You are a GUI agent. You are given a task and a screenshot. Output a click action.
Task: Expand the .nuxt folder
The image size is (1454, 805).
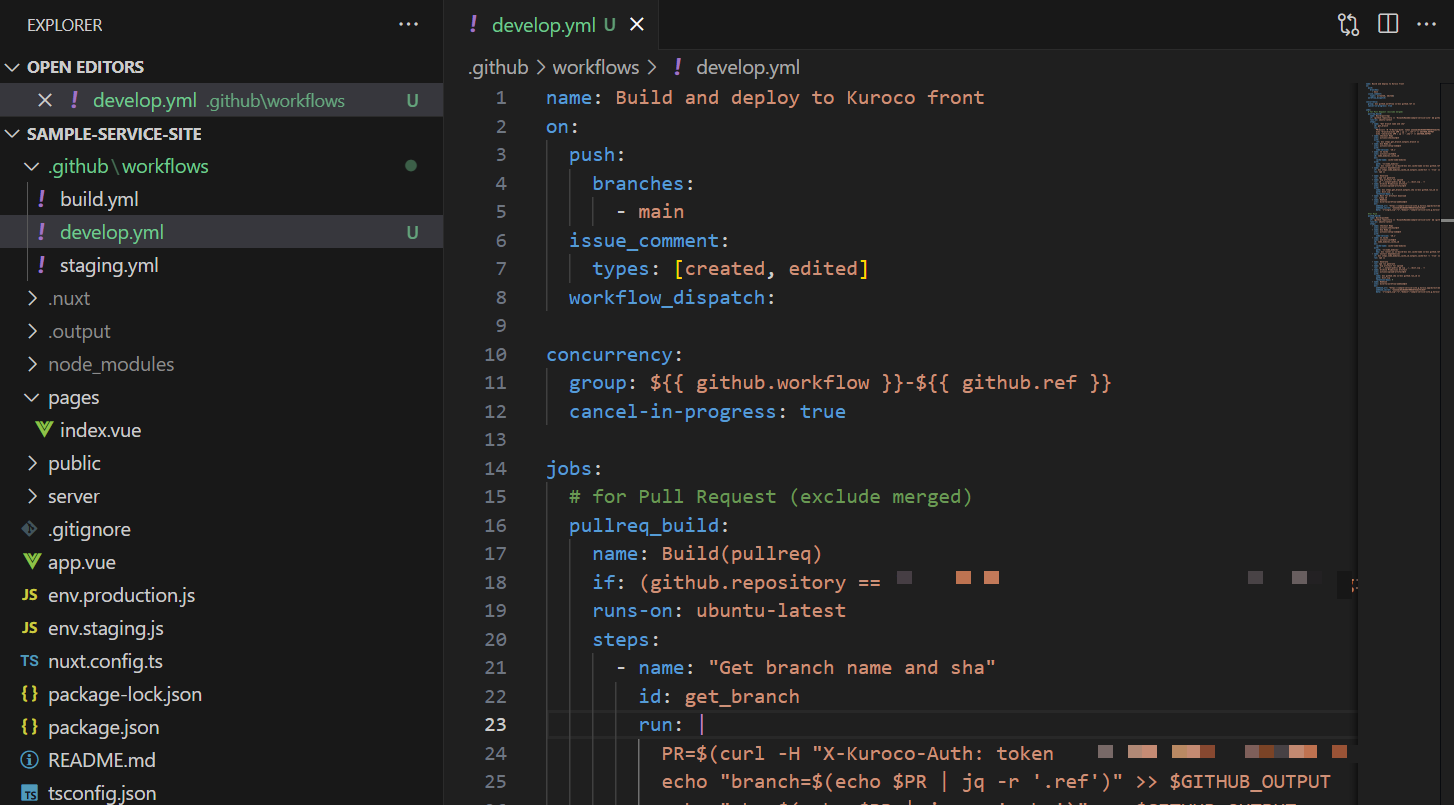[x=33, y=298]
